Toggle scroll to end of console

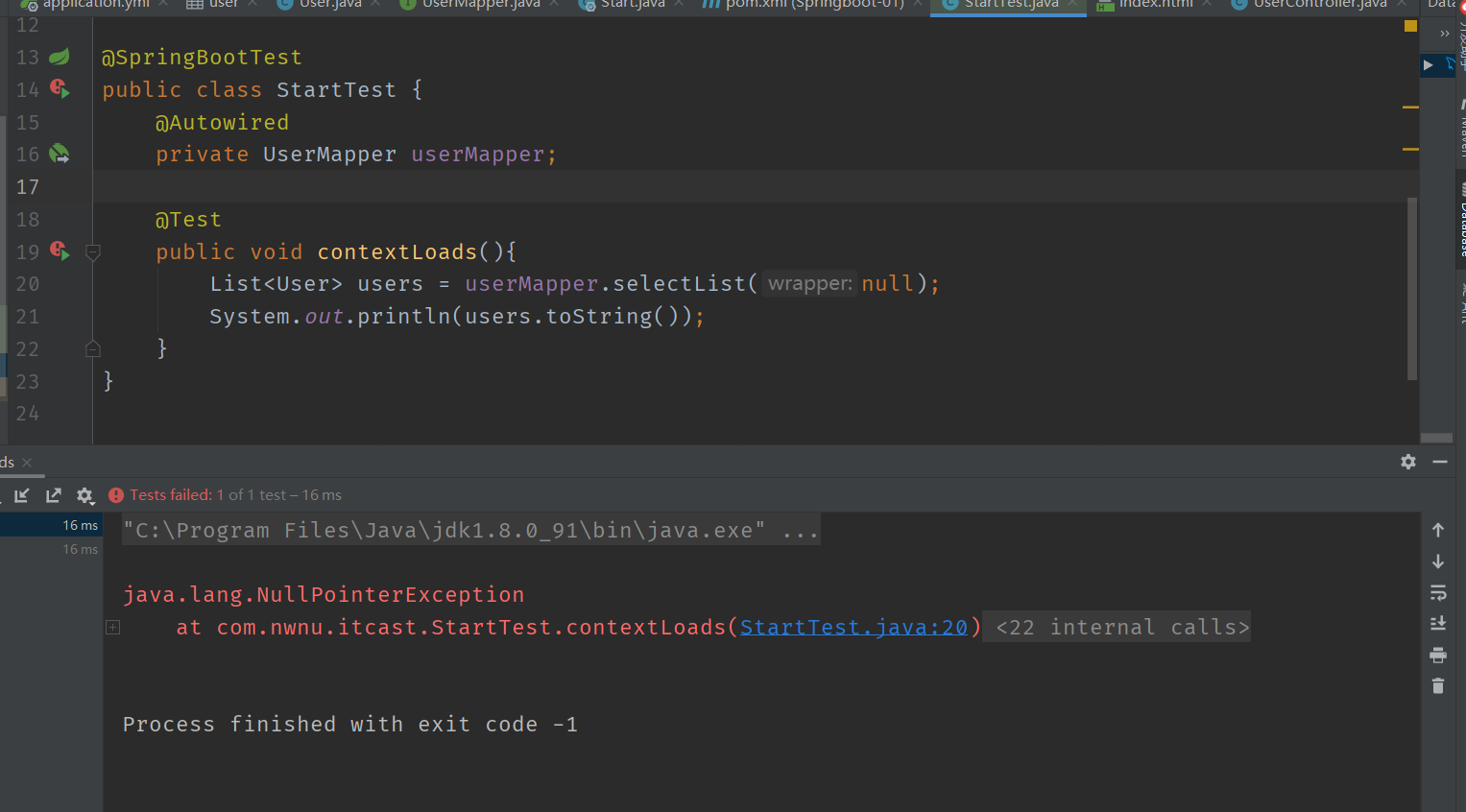[x=1438, y=624]
